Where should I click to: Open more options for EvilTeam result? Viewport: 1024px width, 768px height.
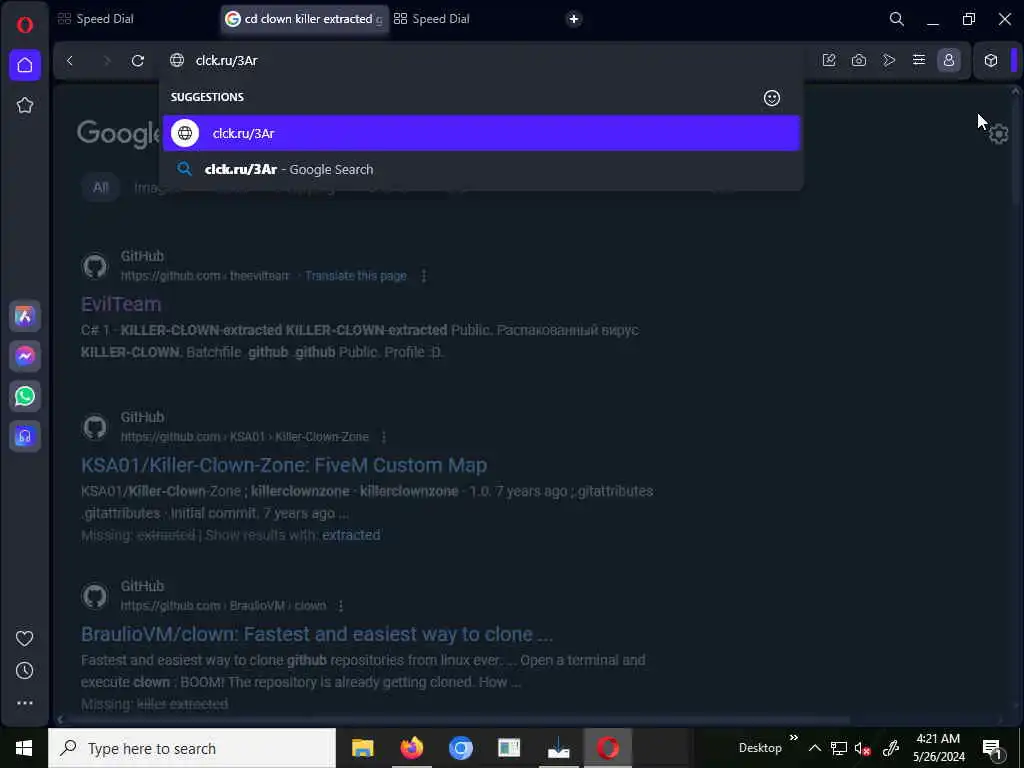pyautogui.click(x=424, y=276)
